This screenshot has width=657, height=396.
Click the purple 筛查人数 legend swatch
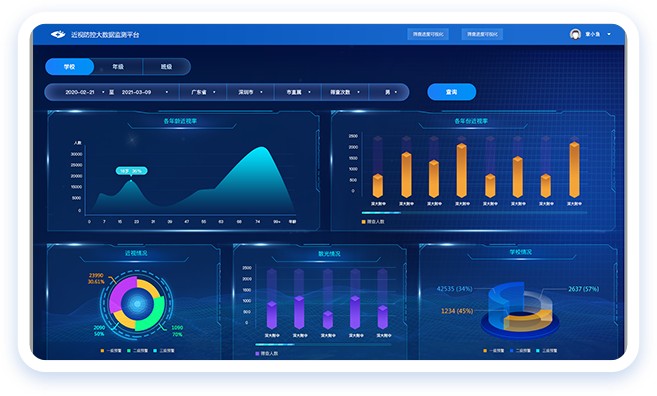pos(257,353)
